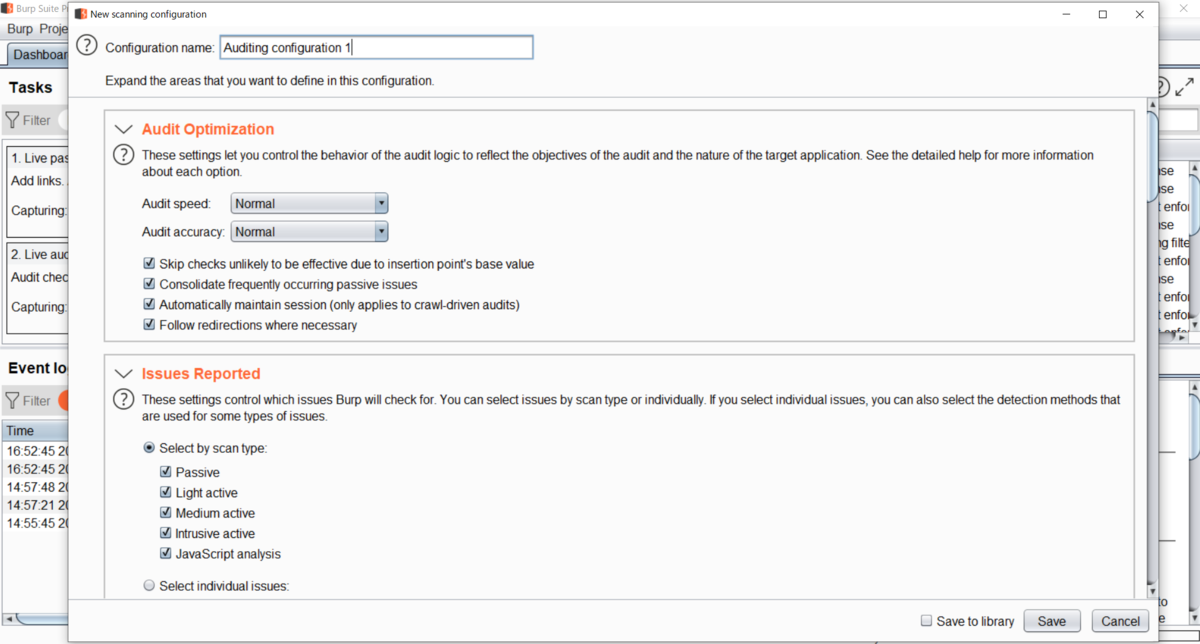Choose Select by scan type radio

[149, 448]
